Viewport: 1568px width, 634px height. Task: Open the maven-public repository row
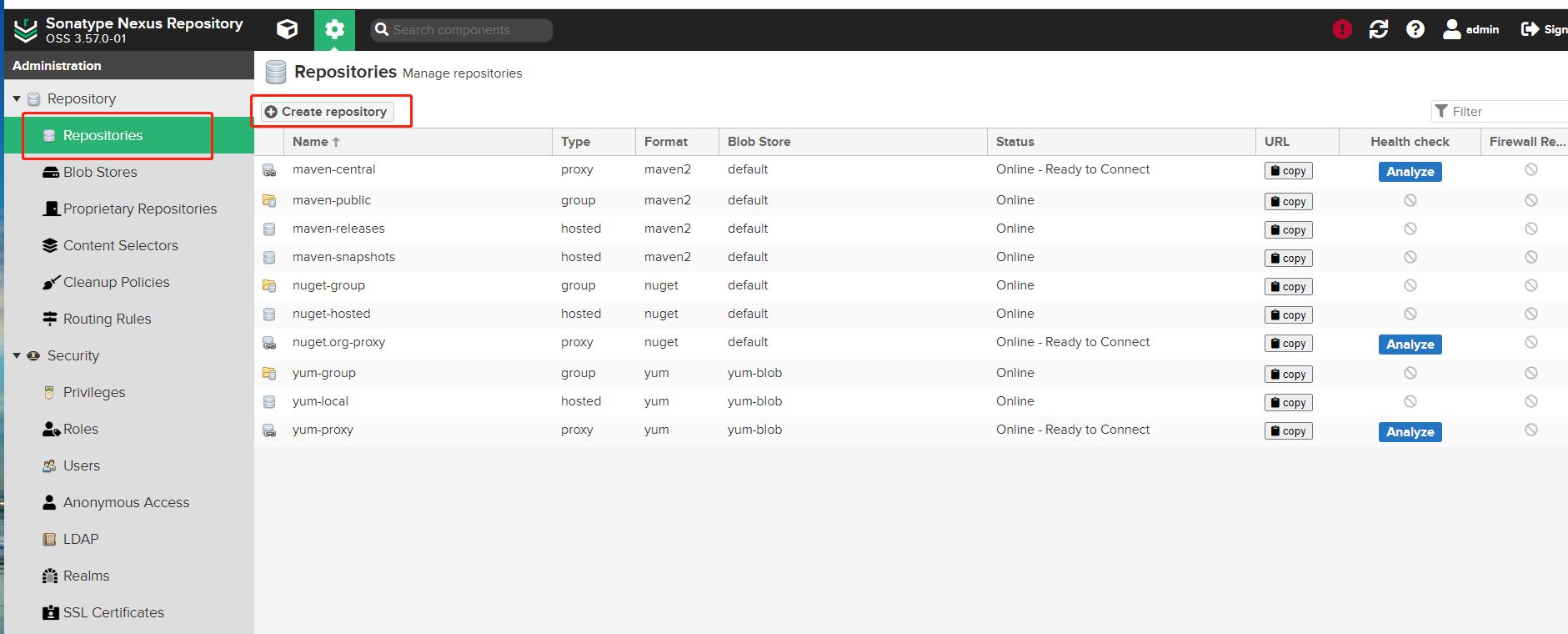(911, 200)
